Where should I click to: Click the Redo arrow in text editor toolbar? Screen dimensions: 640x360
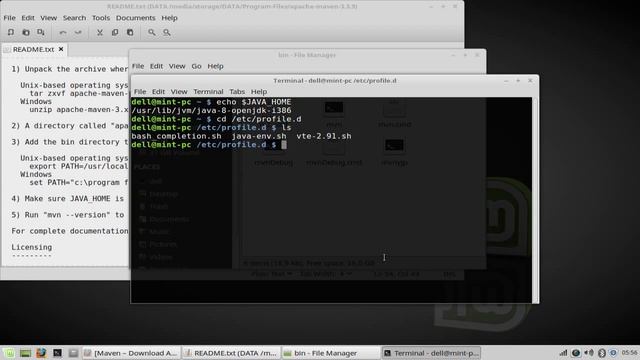pos(78,32)
